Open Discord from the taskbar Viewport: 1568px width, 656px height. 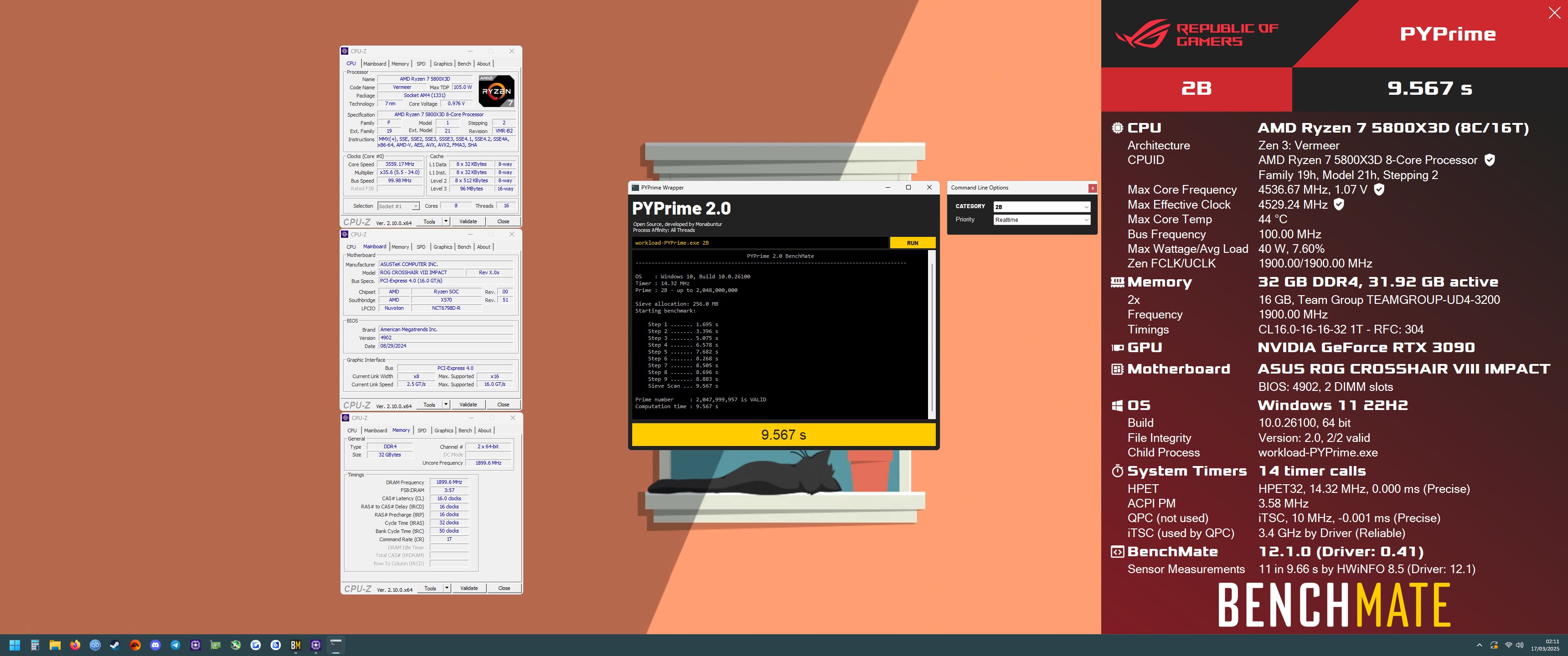tap(155, 645)
